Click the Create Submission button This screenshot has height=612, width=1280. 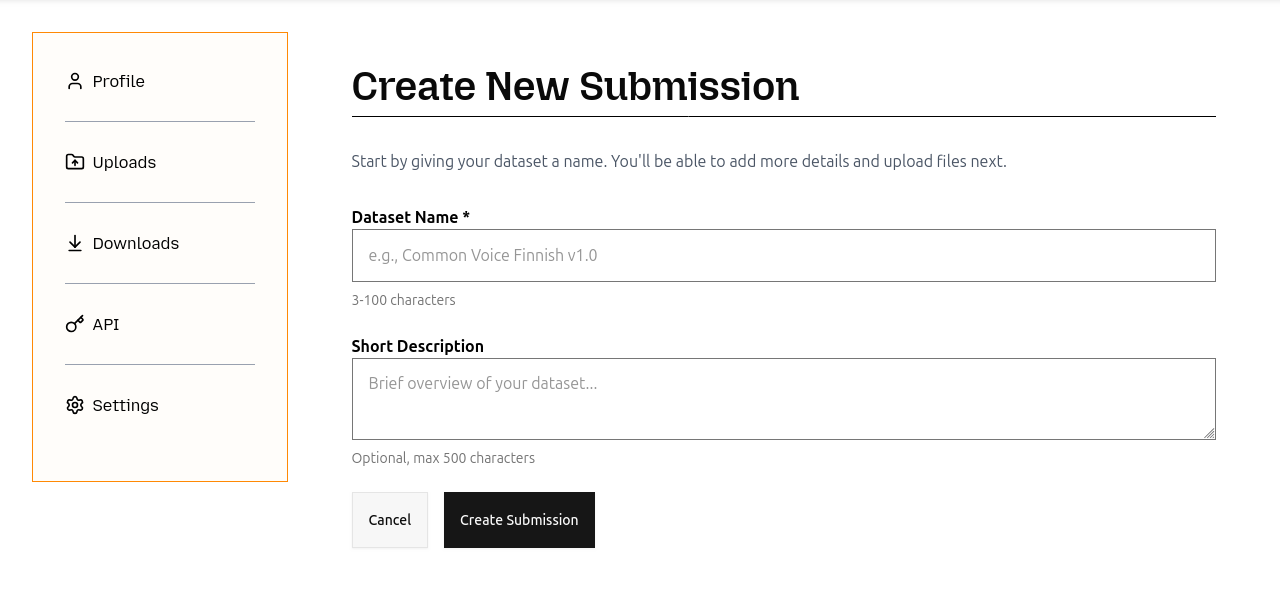[x=519, y=520]
